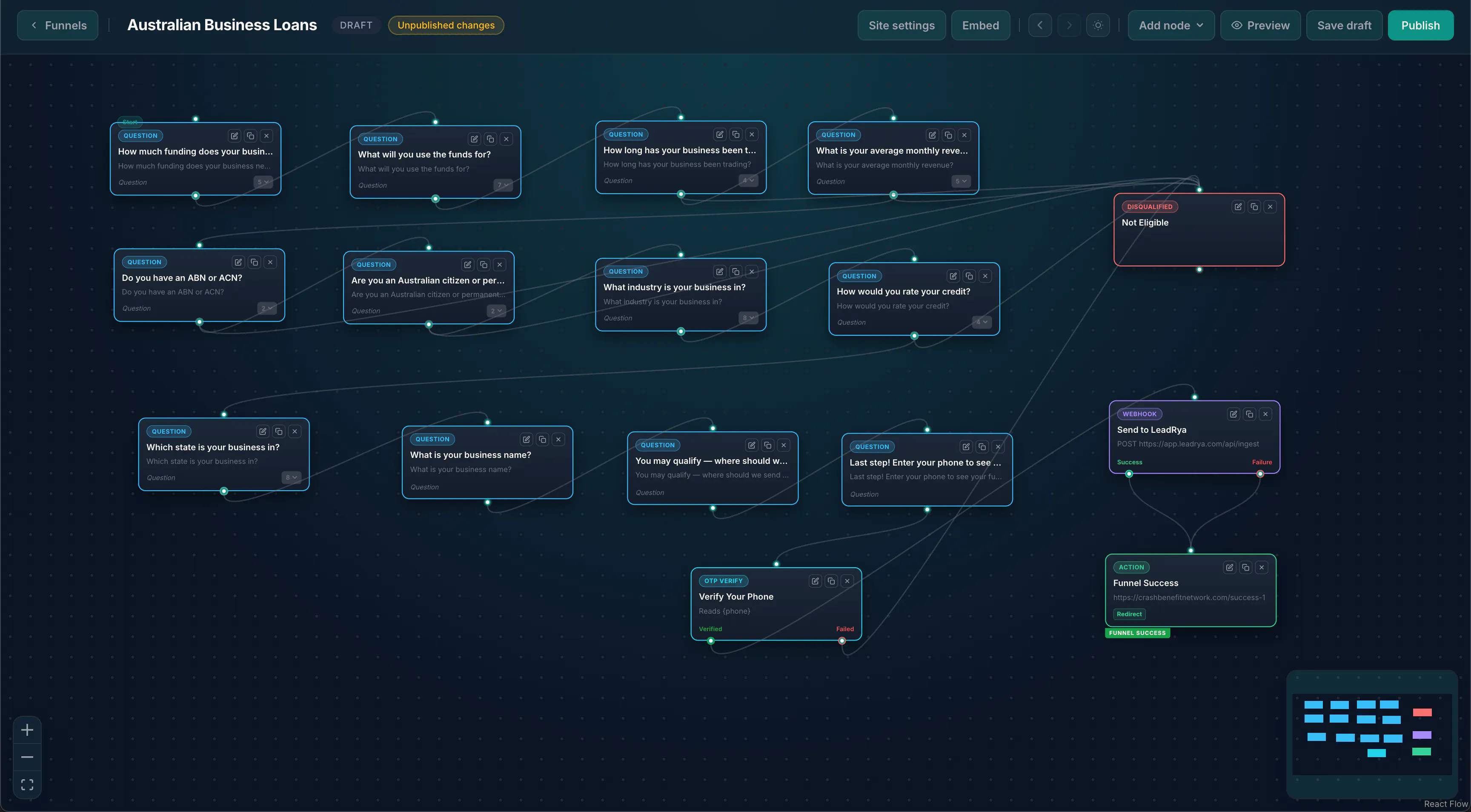Click the minimap overview panel
Screen dimensions: 1471x812
(1372, 735)
